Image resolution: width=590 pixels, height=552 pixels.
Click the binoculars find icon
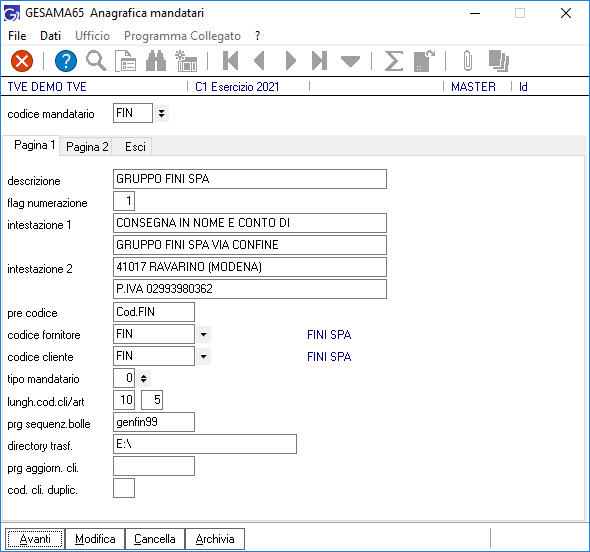click(156, 61)
